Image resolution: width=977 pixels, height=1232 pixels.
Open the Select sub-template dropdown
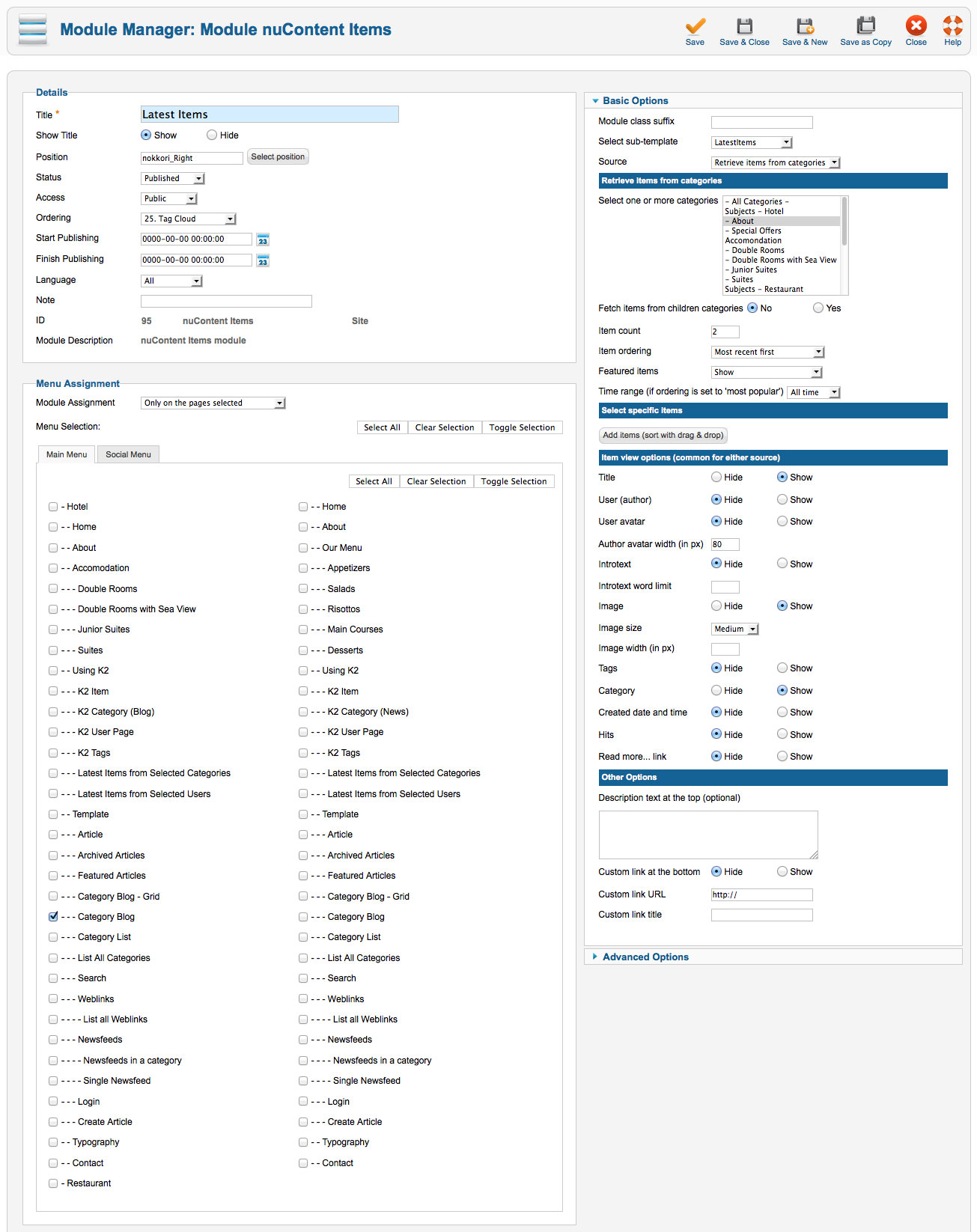pyautogui.click(x=752, y=142)
